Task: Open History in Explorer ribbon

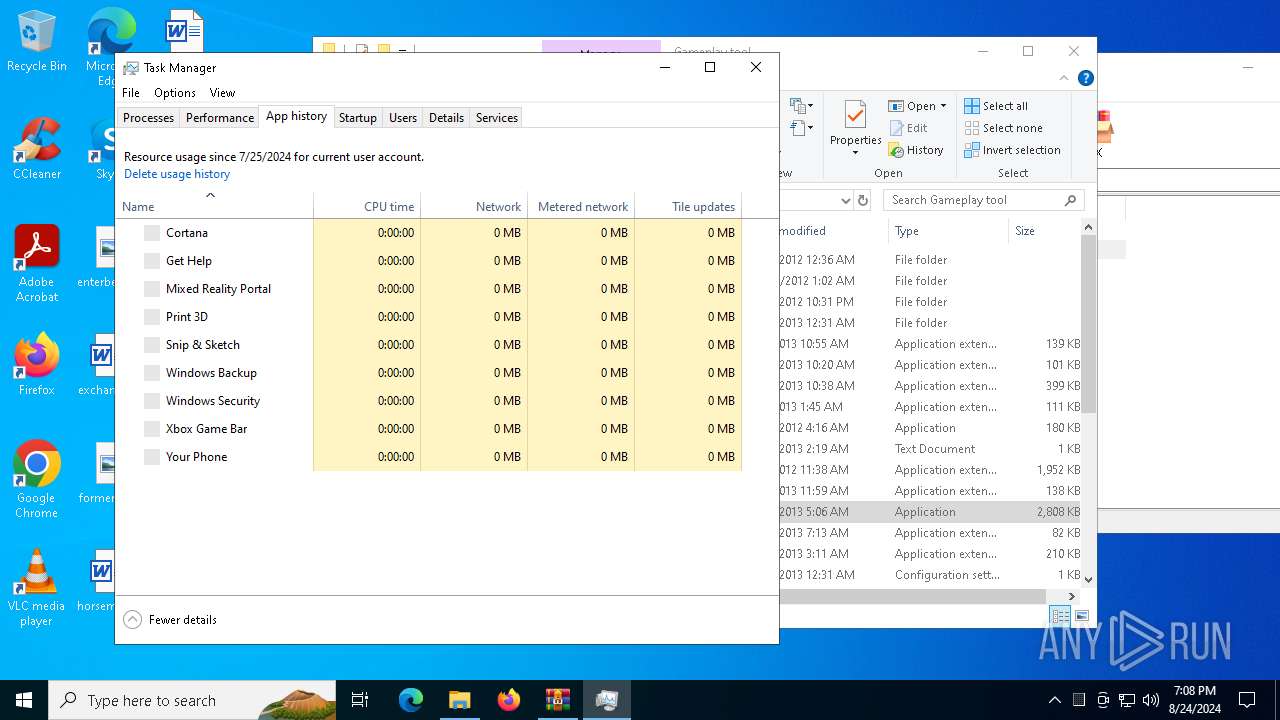Action: point(915,150)
